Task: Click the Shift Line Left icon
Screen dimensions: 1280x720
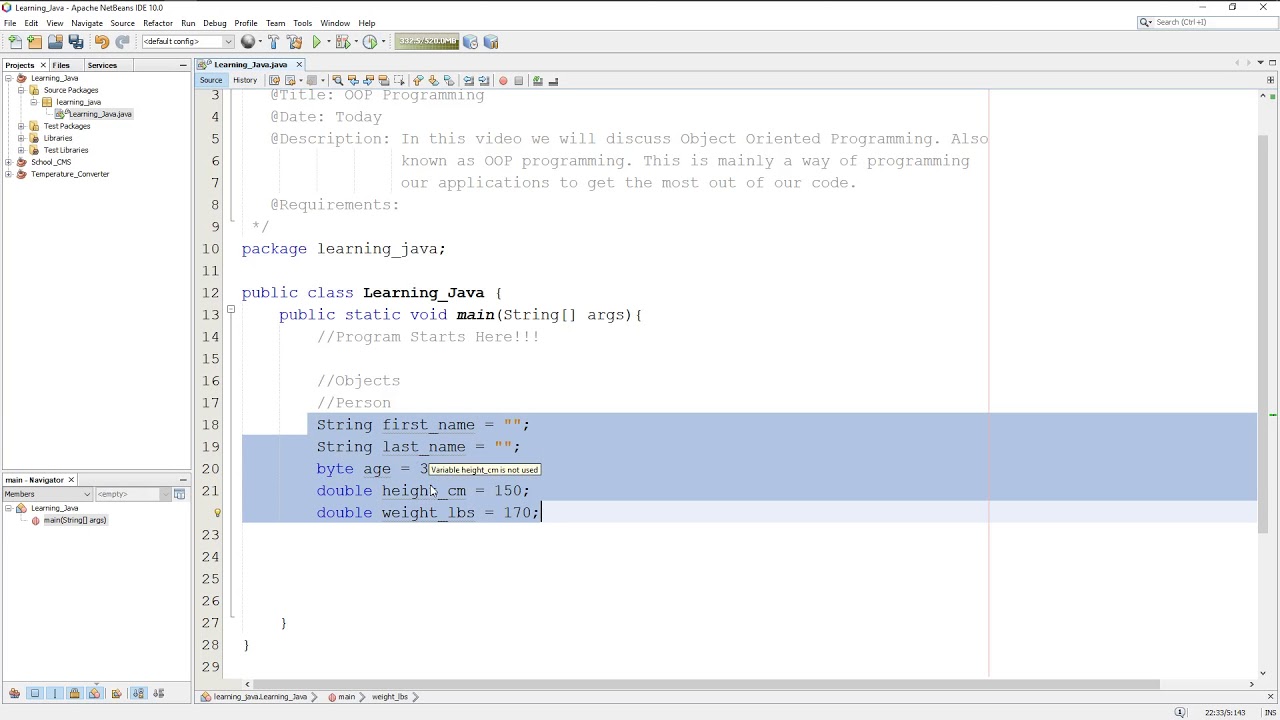Action: pos(468,80)
